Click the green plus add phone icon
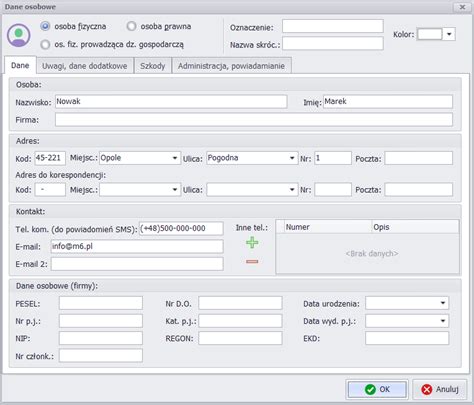The height and width of the screenshot is (405, 474). pyautogui.click(x=252, y=243)
